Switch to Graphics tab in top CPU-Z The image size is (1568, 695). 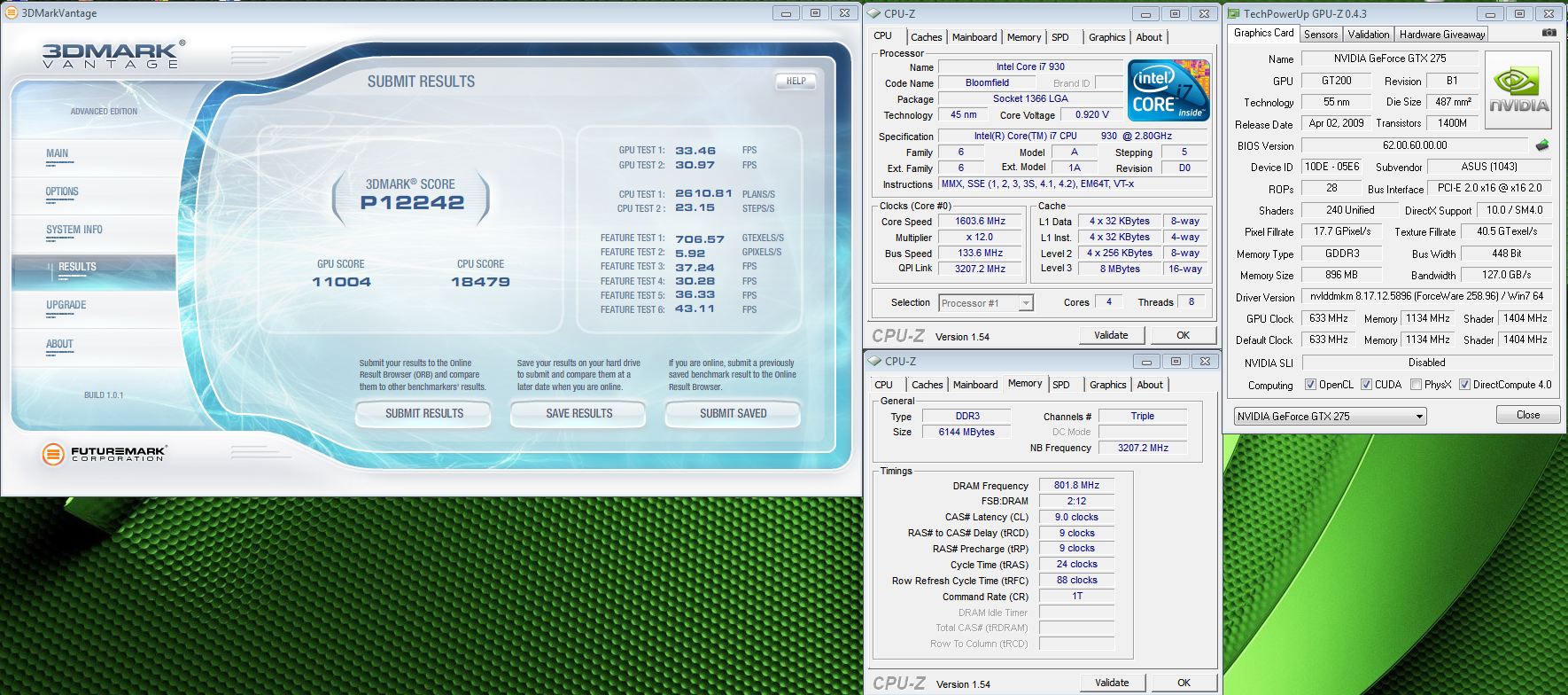(x=1107, y=37)
